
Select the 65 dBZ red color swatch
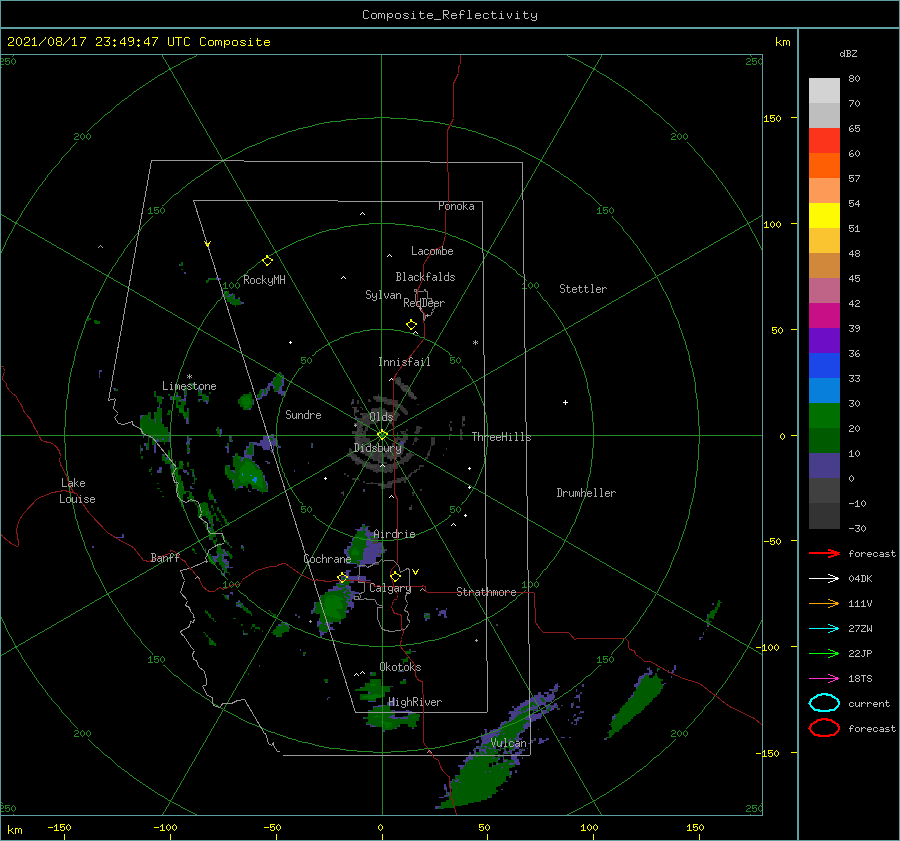point(824,140)
